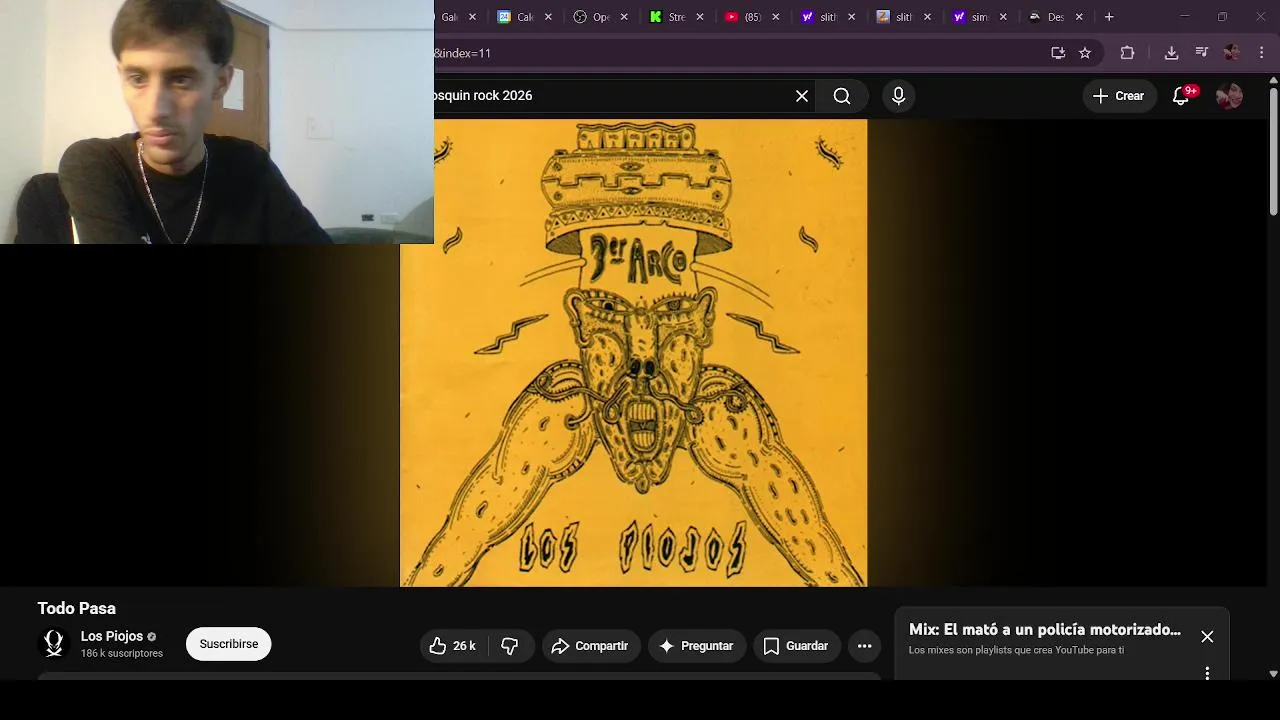Open the Los Piojos channel name link
The image size is (1280, 720).
pos(112,636)
